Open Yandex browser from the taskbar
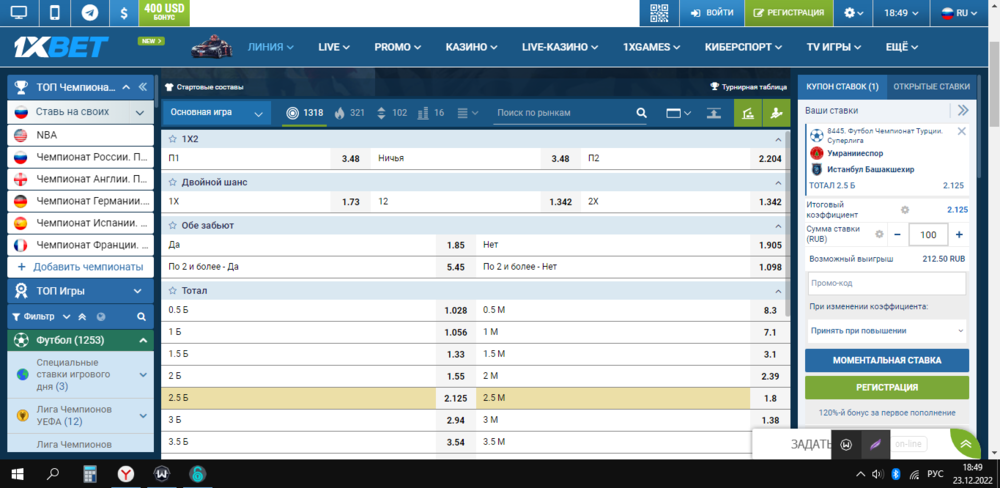The width and height of the screenshot is (1000, 488). 126,474
